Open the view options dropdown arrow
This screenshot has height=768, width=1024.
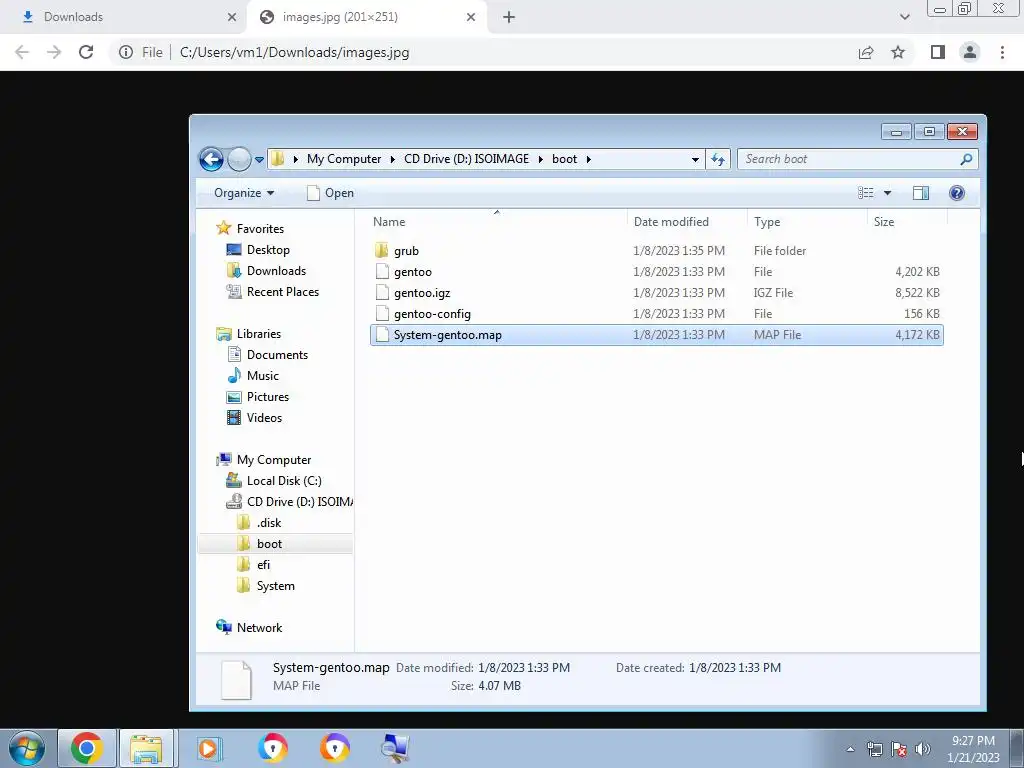point(887,193)
